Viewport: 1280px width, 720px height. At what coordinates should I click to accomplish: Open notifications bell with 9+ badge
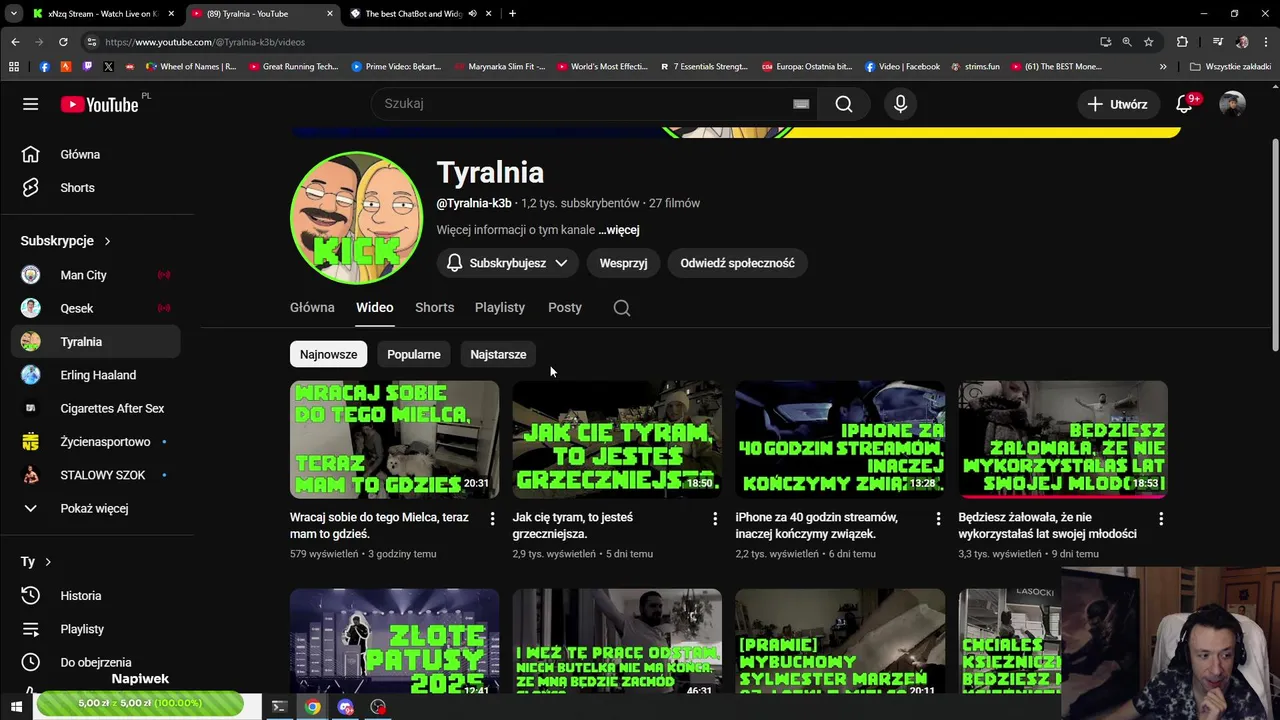tap(1185, 104)
